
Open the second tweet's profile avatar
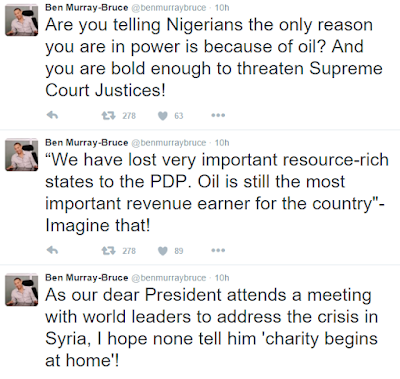pos(22,155)
